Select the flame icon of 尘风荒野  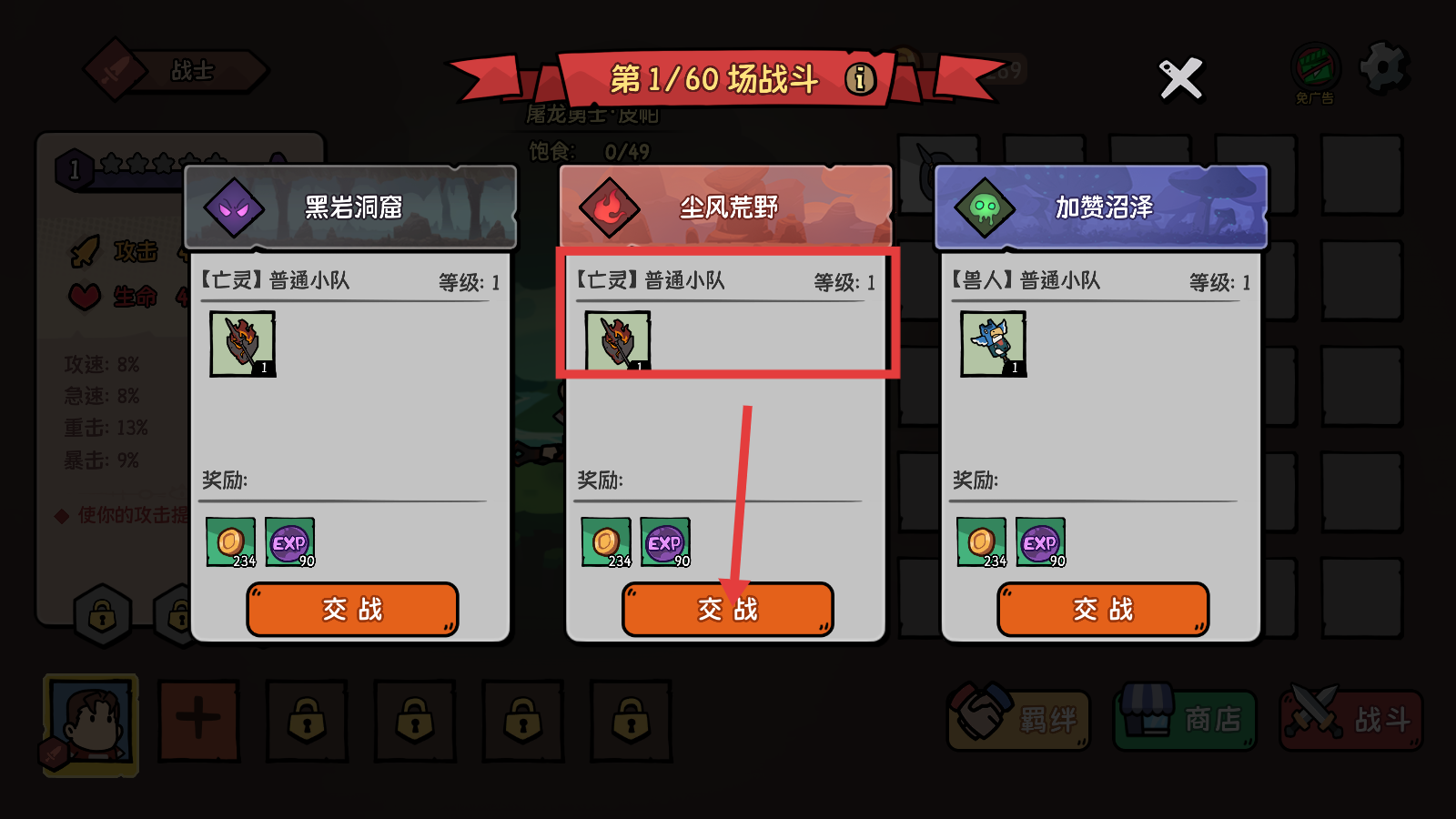point(609,208)
